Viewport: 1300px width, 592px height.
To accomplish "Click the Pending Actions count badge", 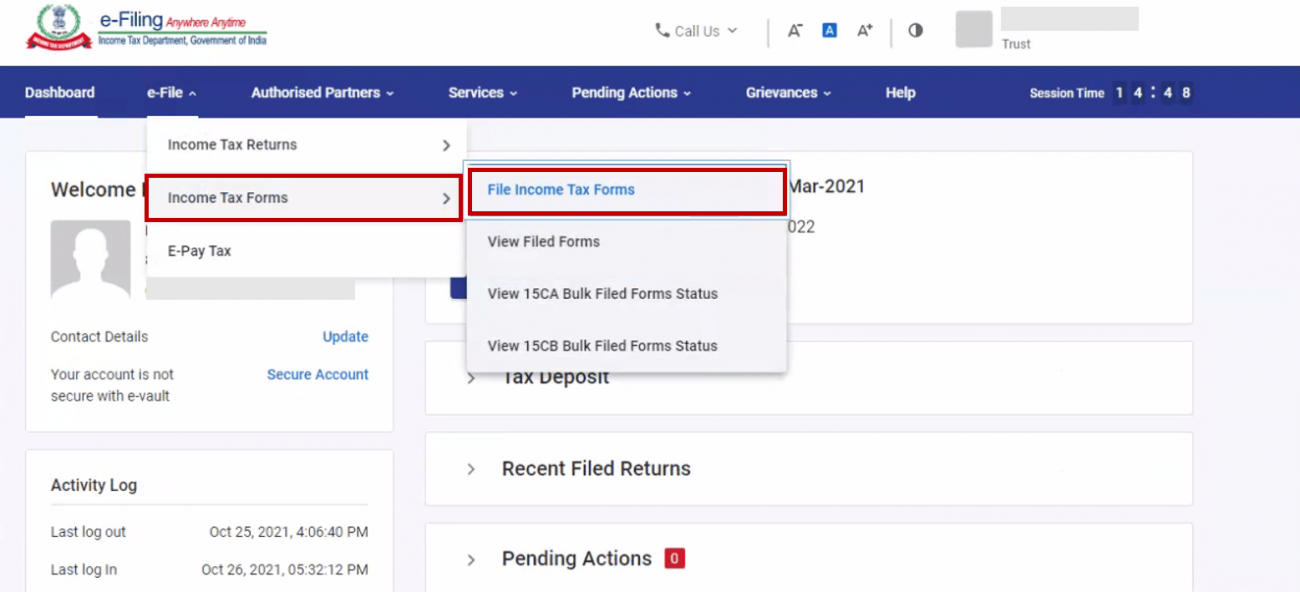I will click(674, 558).
